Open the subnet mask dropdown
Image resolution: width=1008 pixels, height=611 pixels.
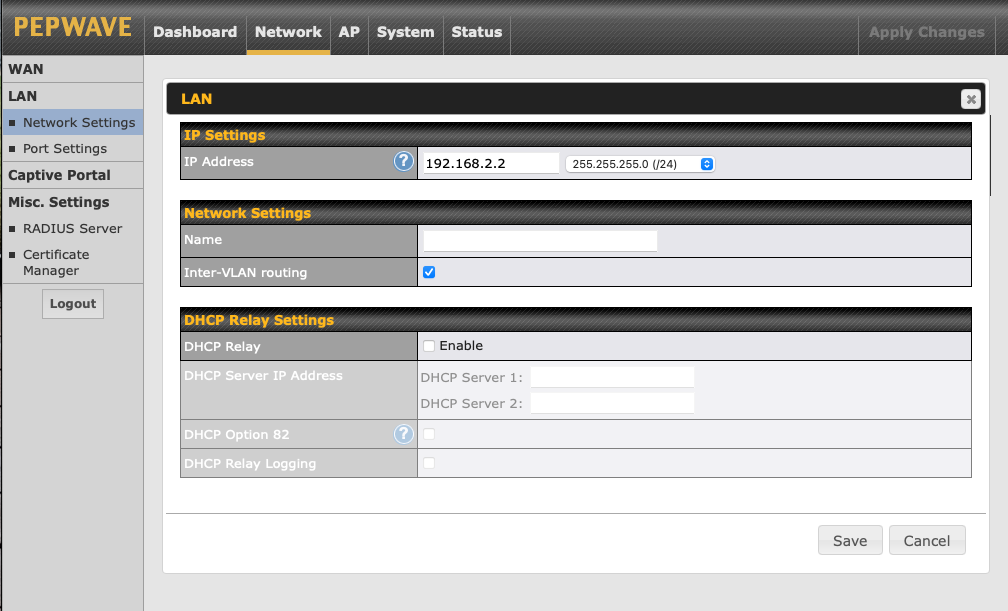click(x=640, y=164)
